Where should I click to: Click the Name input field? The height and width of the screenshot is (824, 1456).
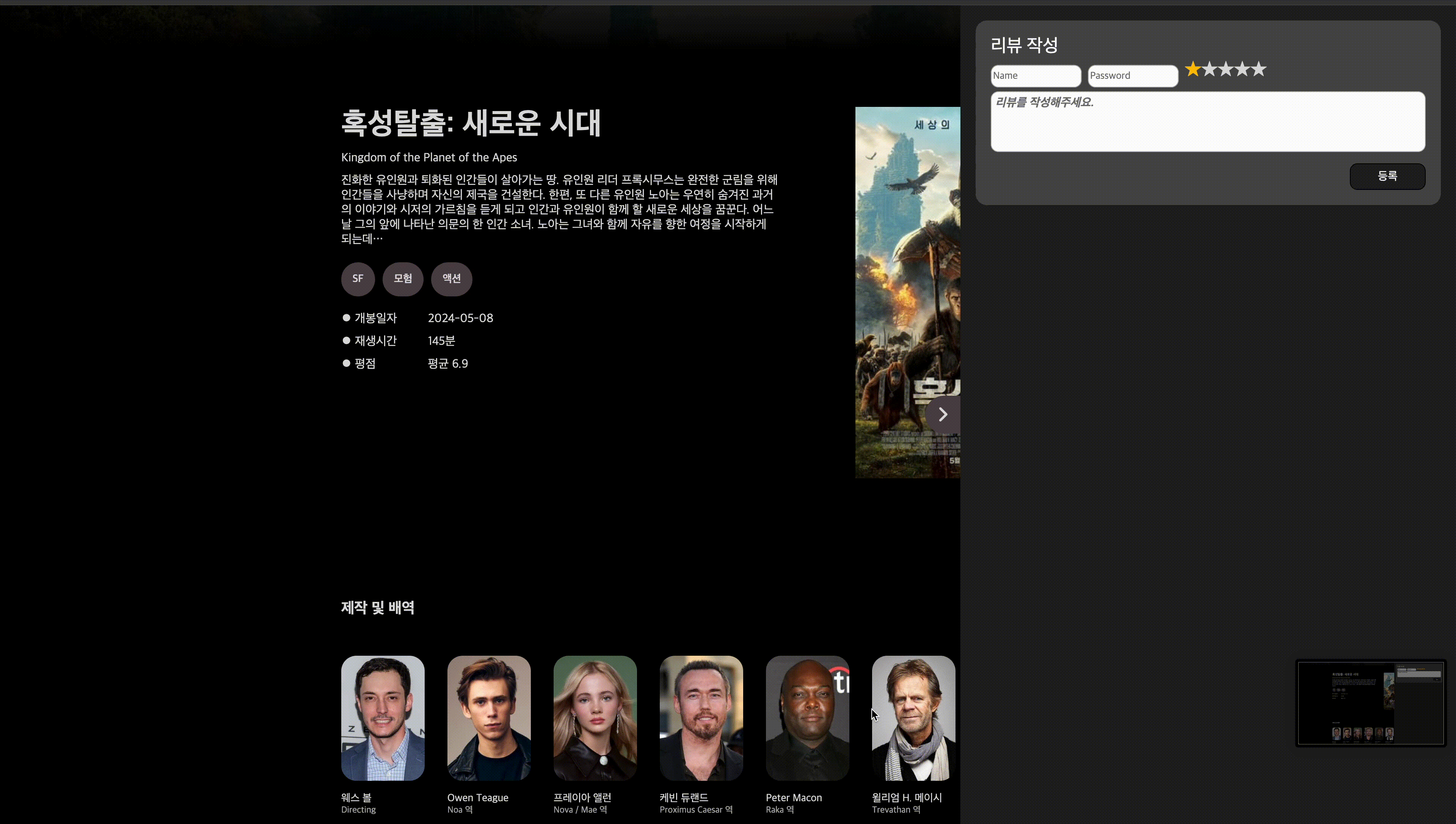tap(1036, 76)
